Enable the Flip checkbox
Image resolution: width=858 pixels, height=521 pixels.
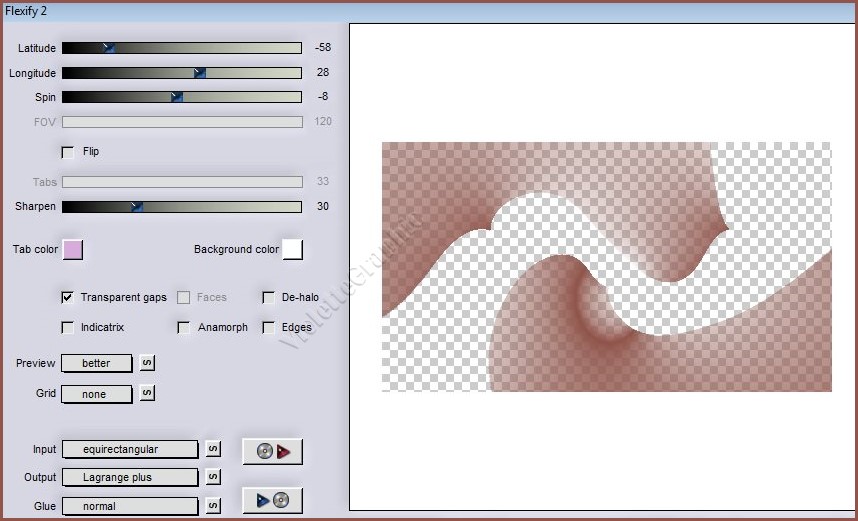(68, 152)
